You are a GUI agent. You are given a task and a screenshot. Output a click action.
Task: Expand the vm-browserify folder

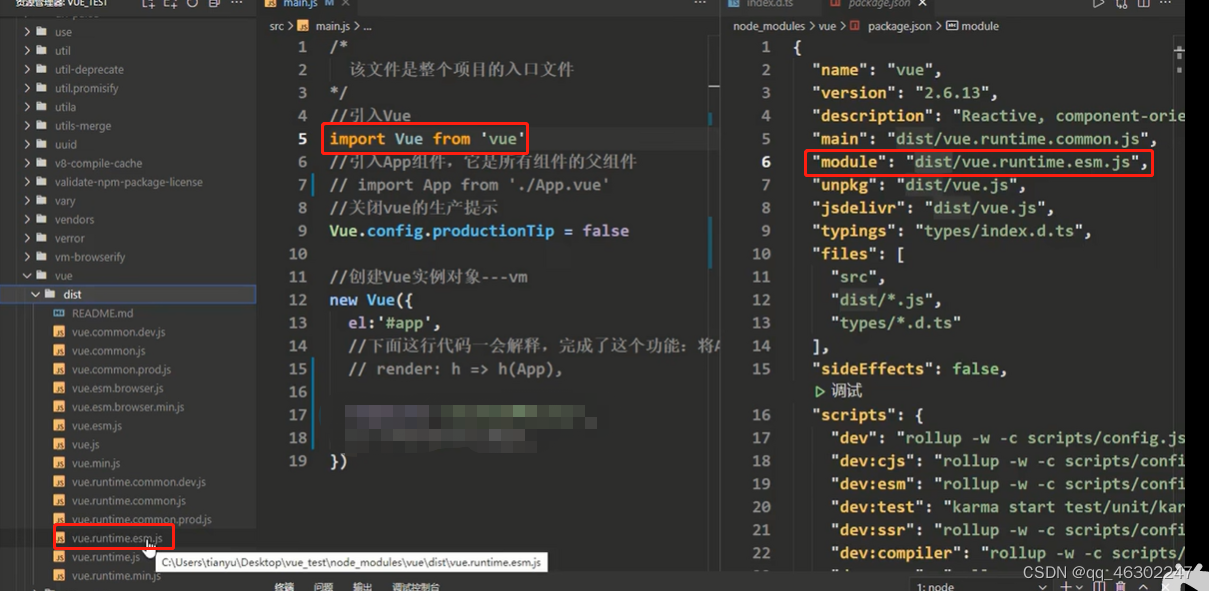pos(27,257)
